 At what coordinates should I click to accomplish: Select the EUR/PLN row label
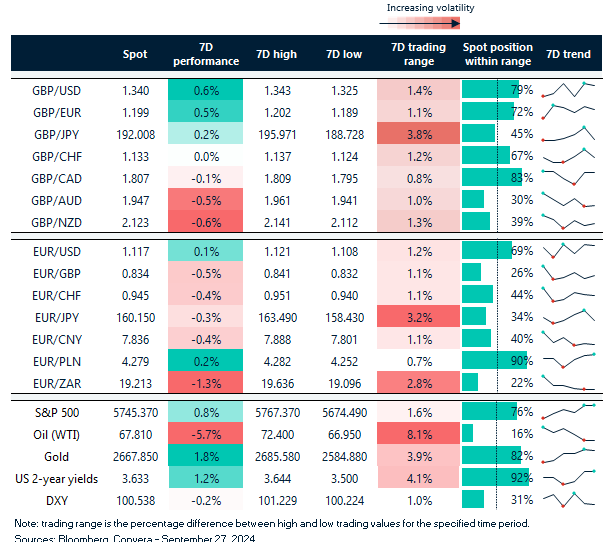pyautogui.click(x=57, y=362)
